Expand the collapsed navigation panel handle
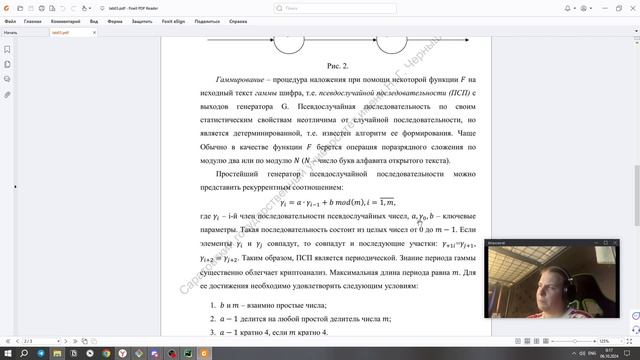The image size is (640, 360). [x=15, y=187]
